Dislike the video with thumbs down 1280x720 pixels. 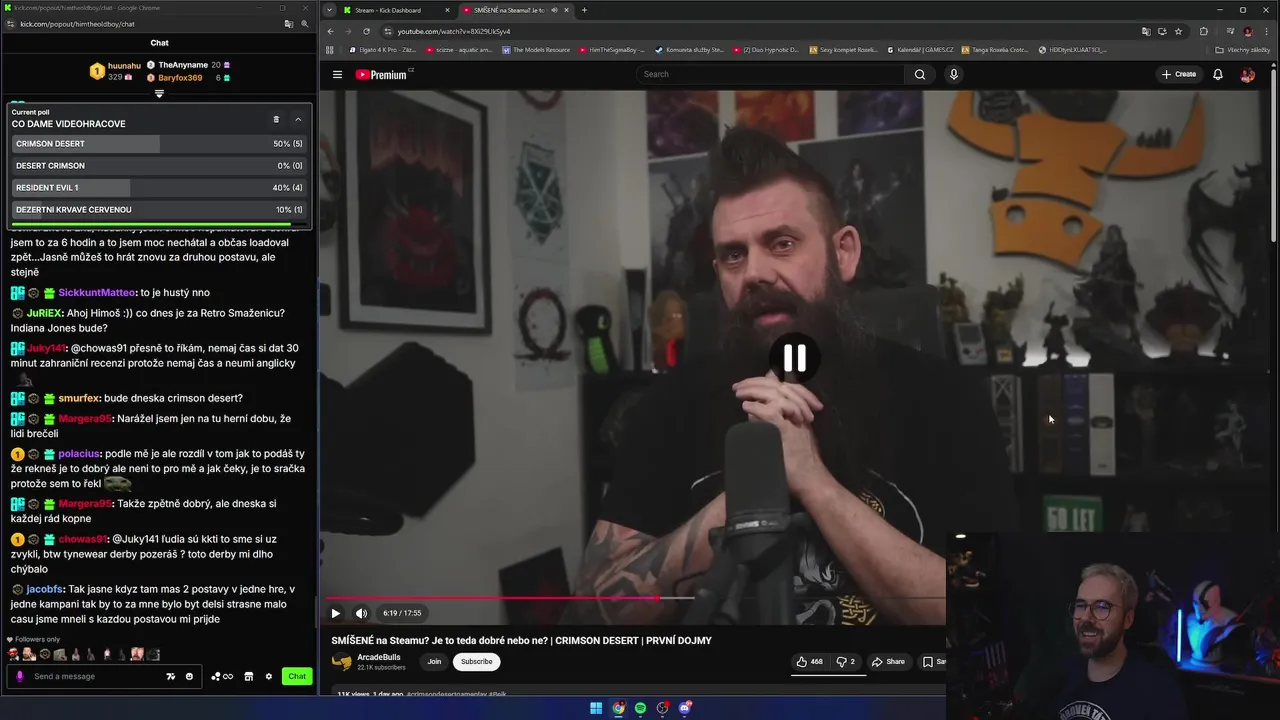[x=846, y=661]
